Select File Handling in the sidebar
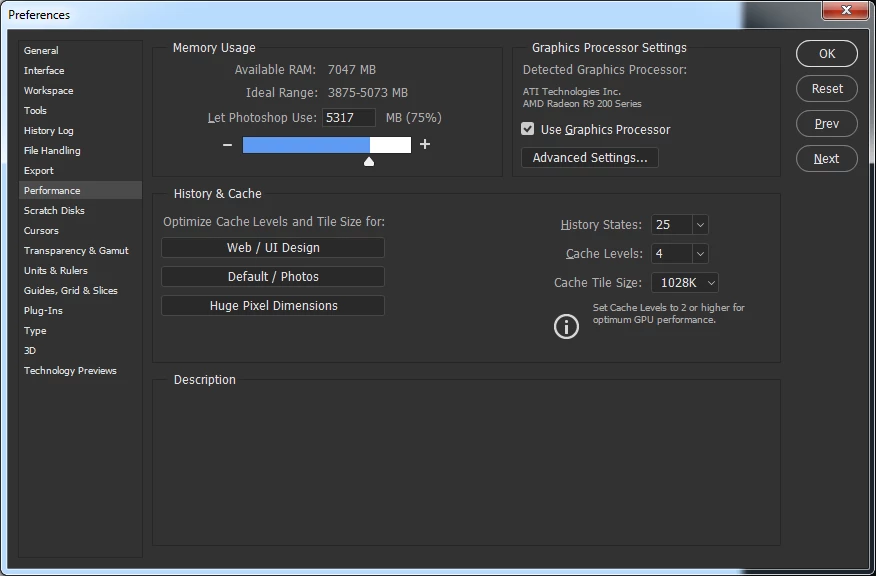 80,151
